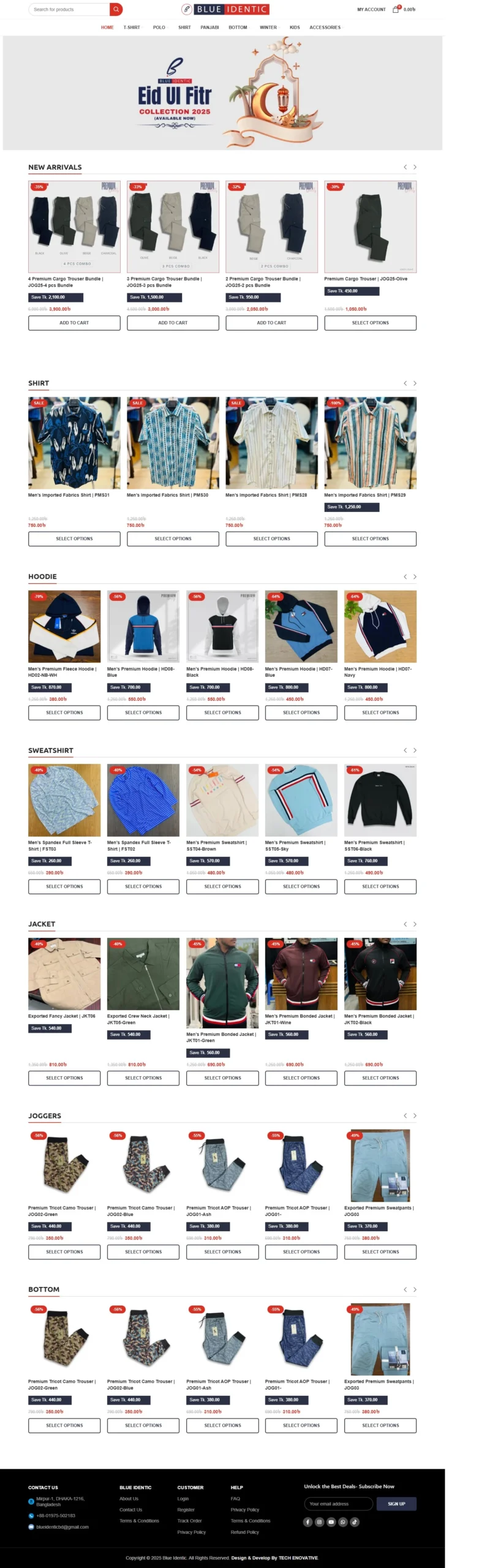Open the YouTube social icon in footer
The image size is (487, 1568).
click(331, 1521)
